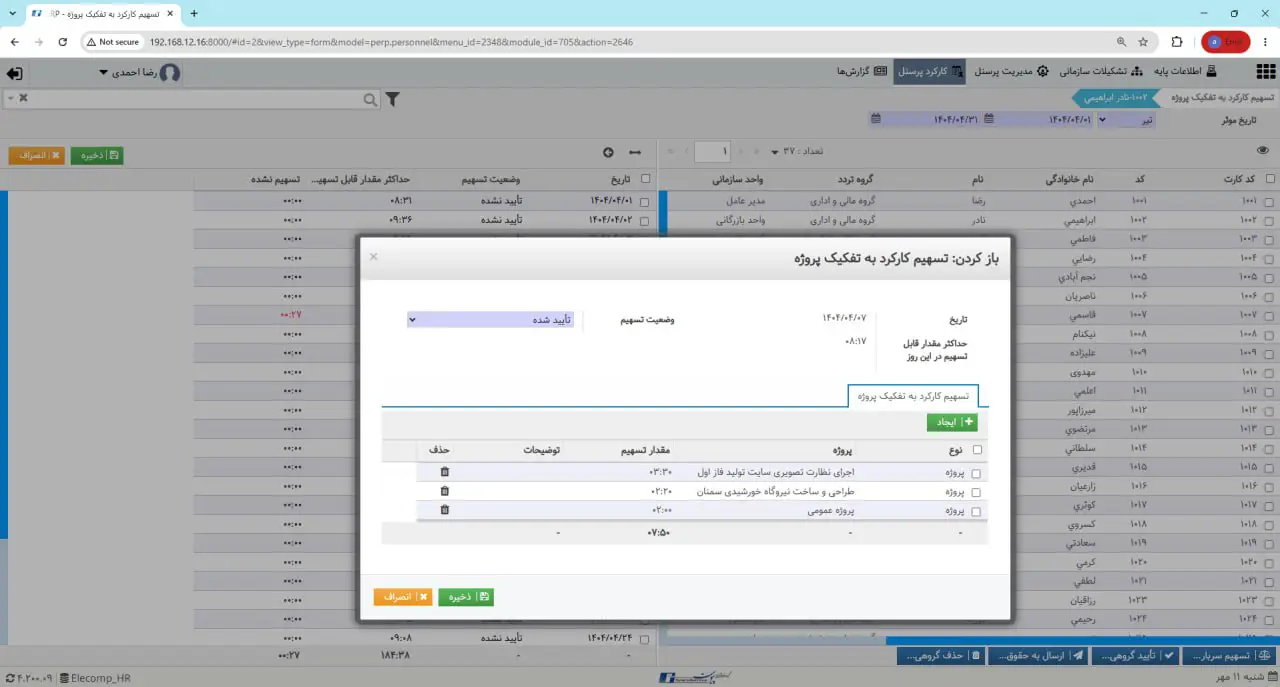Delete the طراحی و ساخت نیروگاه row
The image size is (1280, 687).
click(x=445, y=491)
